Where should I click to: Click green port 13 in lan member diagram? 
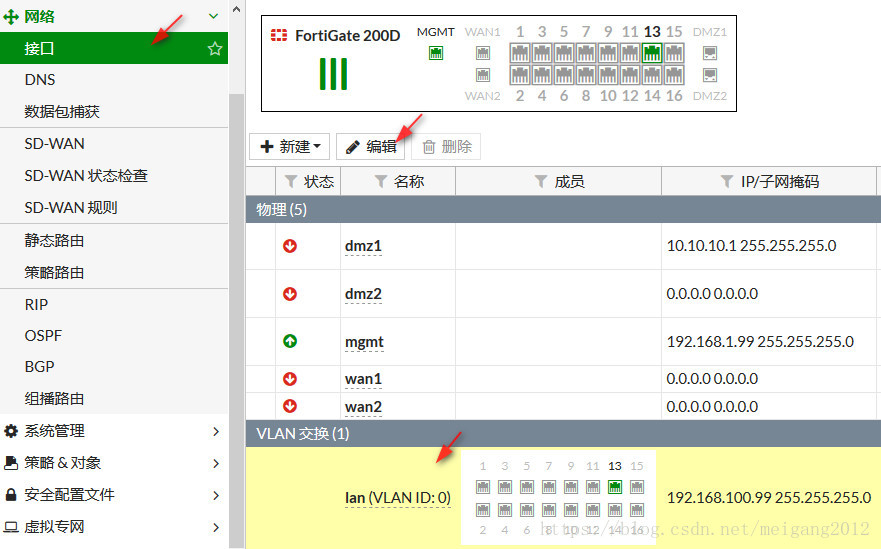click(615, 487)
